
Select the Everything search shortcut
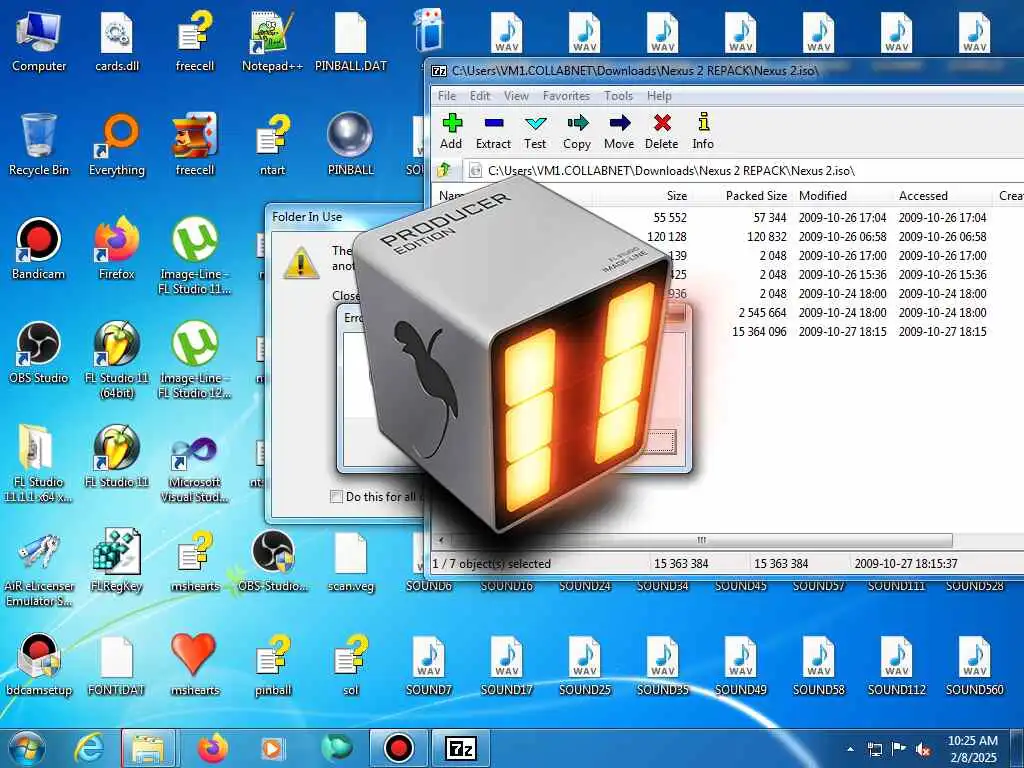[117, 145]
